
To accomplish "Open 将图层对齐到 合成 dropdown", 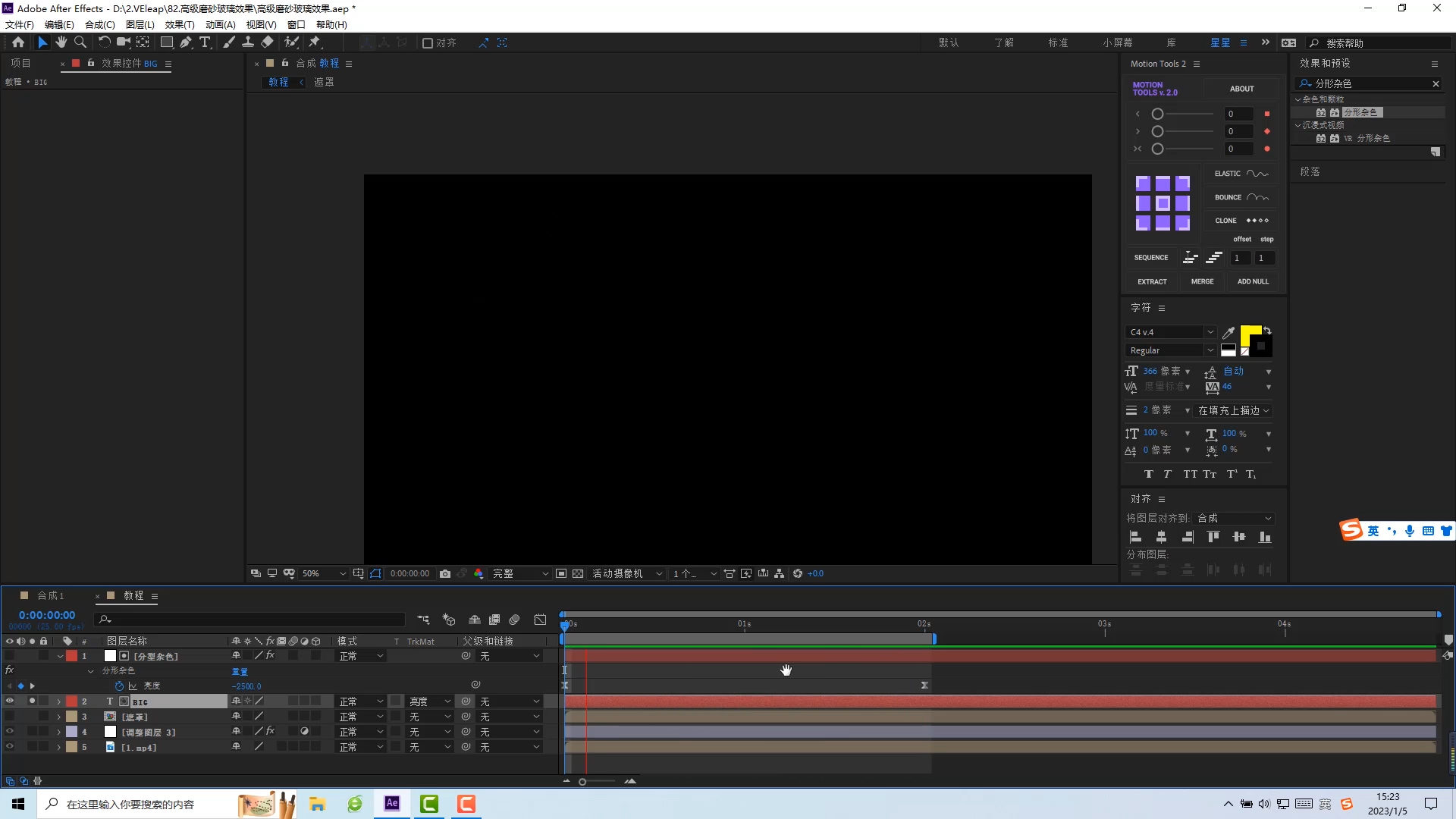I will click(1234, 519).
